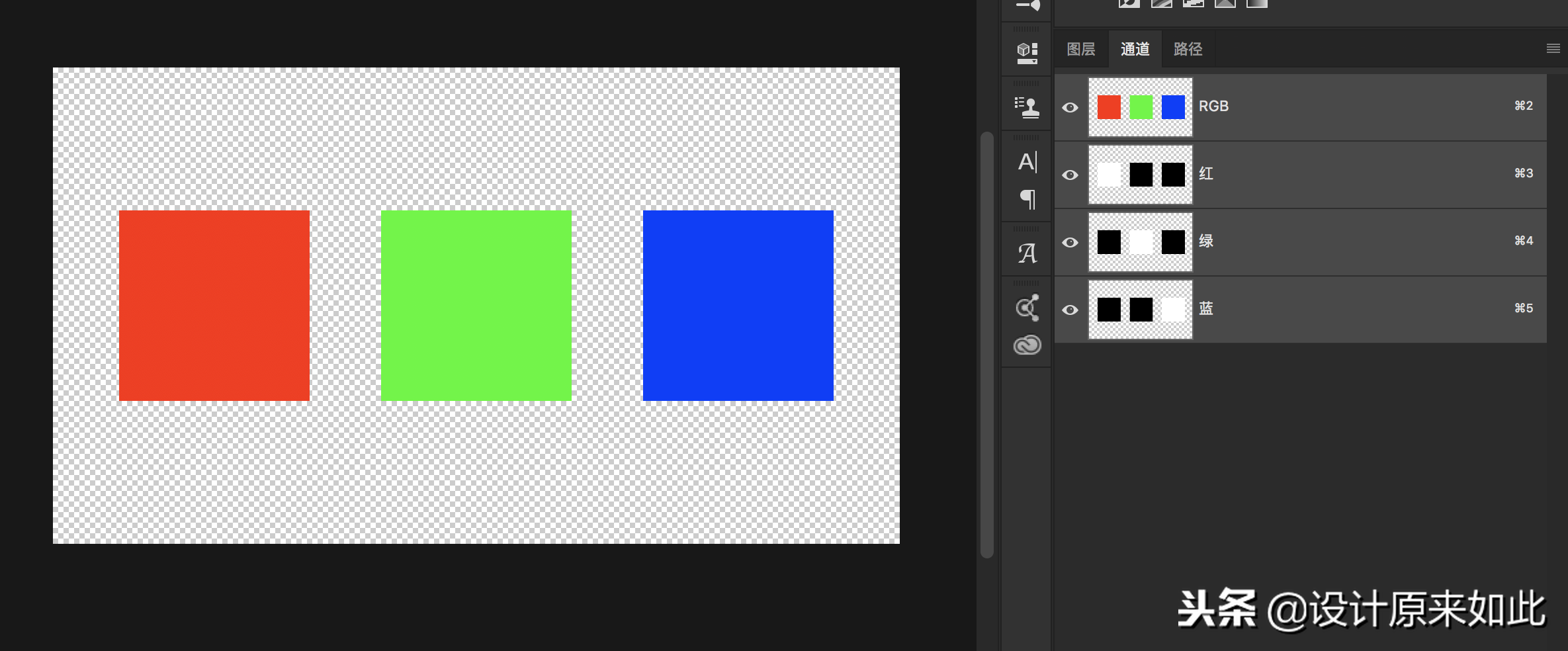The image size is (1568, 651).
Task: Select the 红 channel row
Action: coord(1301,175)
